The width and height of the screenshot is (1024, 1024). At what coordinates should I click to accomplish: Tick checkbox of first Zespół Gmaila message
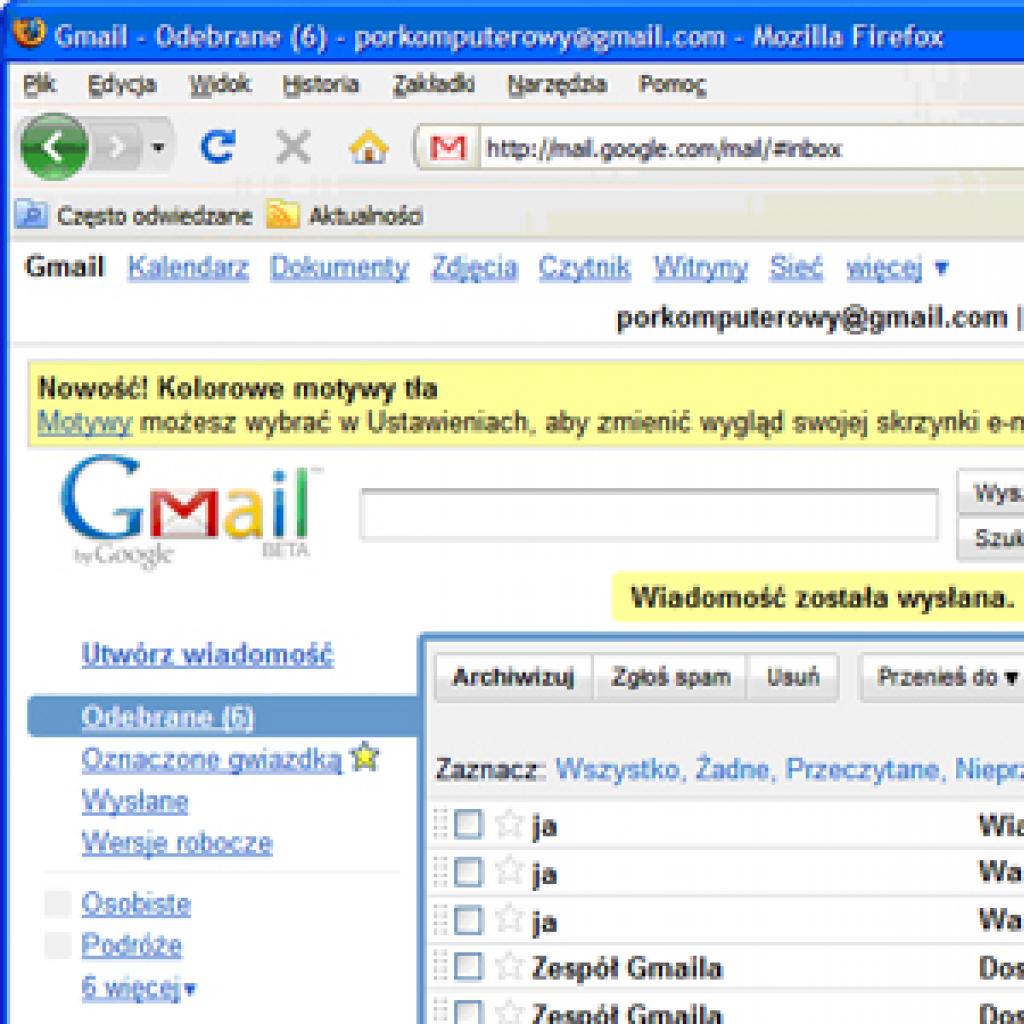468,967
